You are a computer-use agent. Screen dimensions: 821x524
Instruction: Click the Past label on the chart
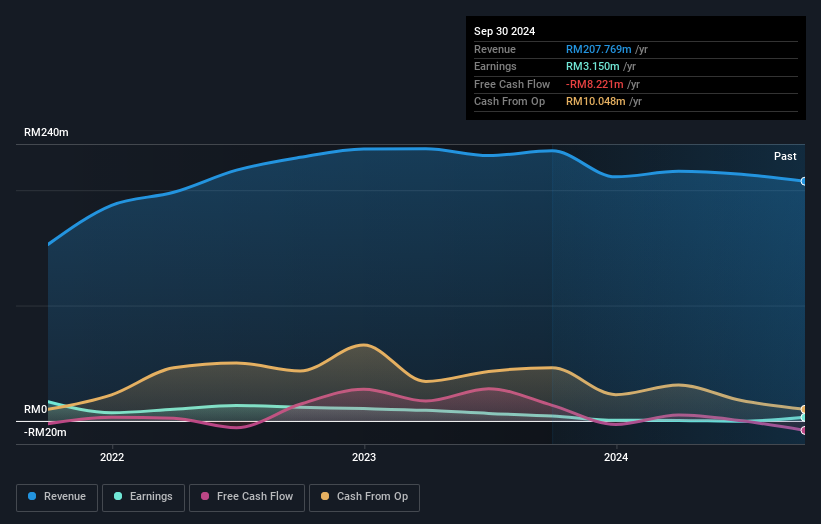pyautogui.click(x=785, y=156)
